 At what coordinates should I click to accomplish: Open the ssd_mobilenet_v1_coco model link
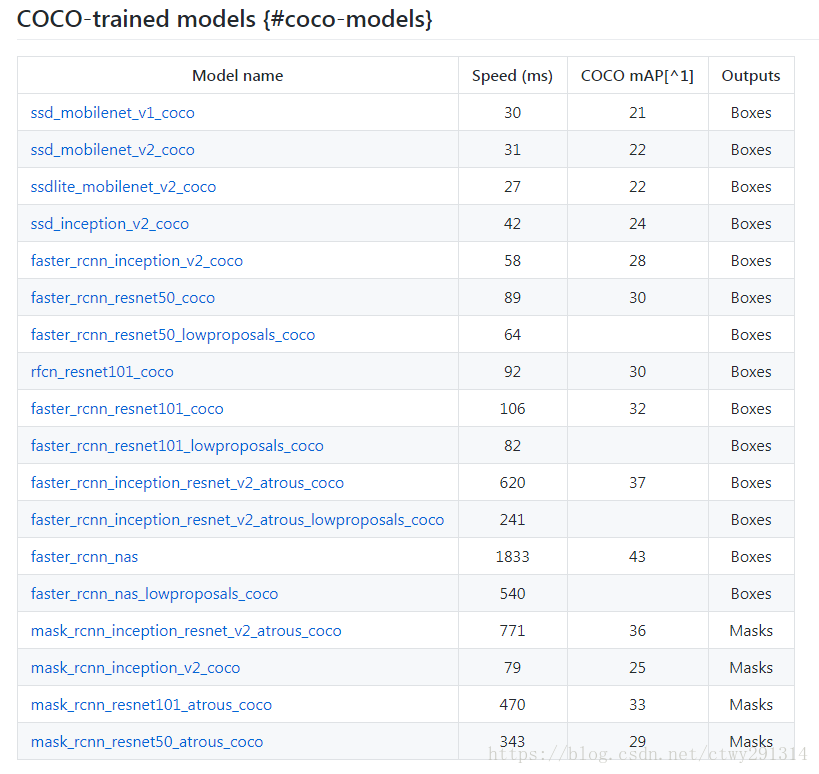point(112,113)
